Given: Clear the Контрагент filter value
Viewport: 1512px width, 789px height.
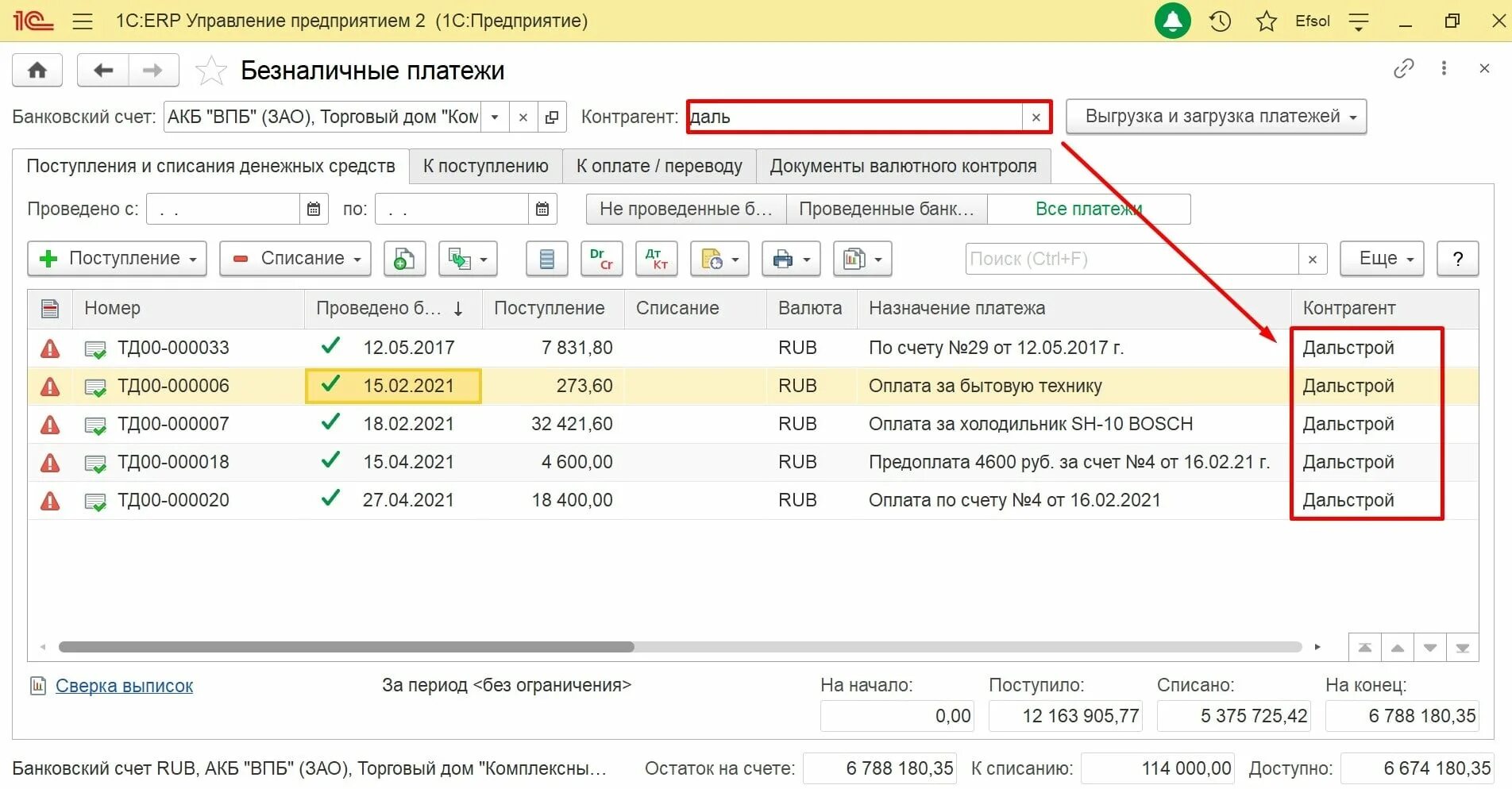Looking at the screenshot, I should coord(1036,117).
